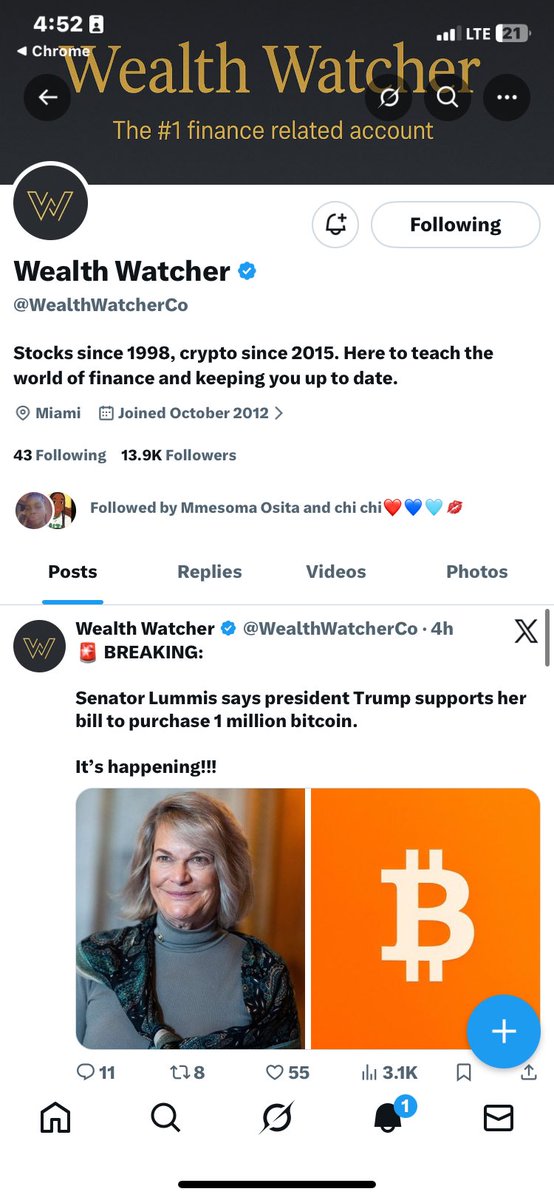The image size is (554, 1200).
Task: Switch to the Videos tab
Action: tap(336, 572)
